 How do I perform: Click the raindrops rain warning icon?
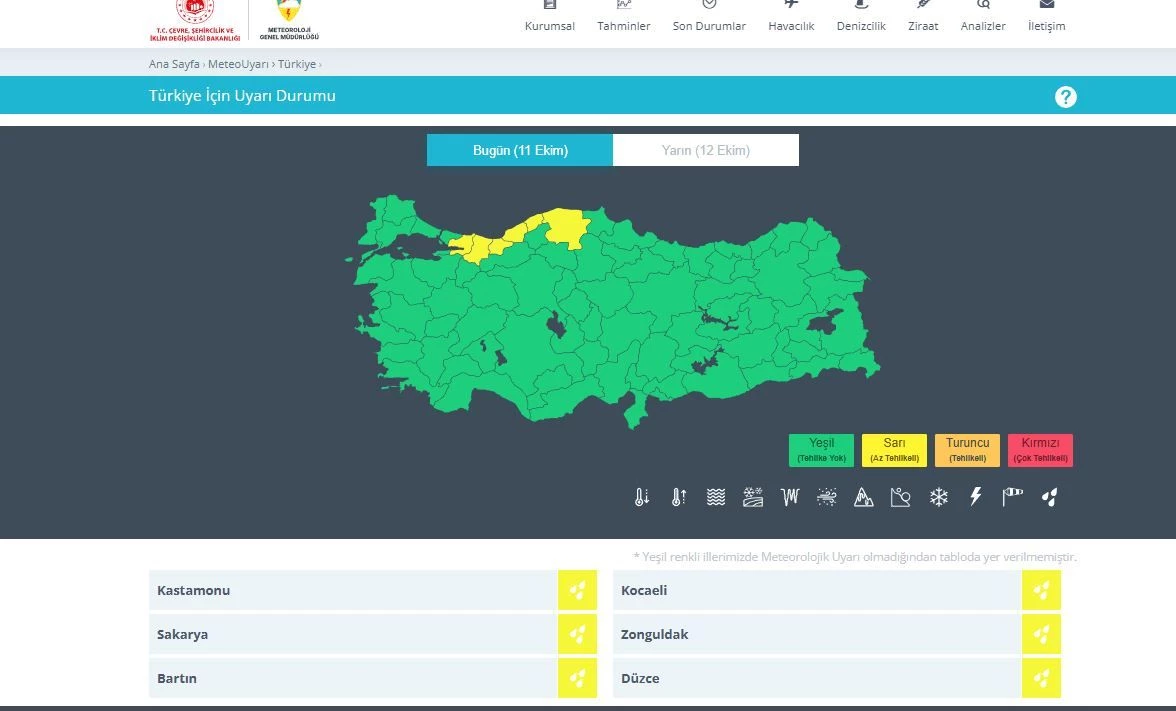(1049, 497)
